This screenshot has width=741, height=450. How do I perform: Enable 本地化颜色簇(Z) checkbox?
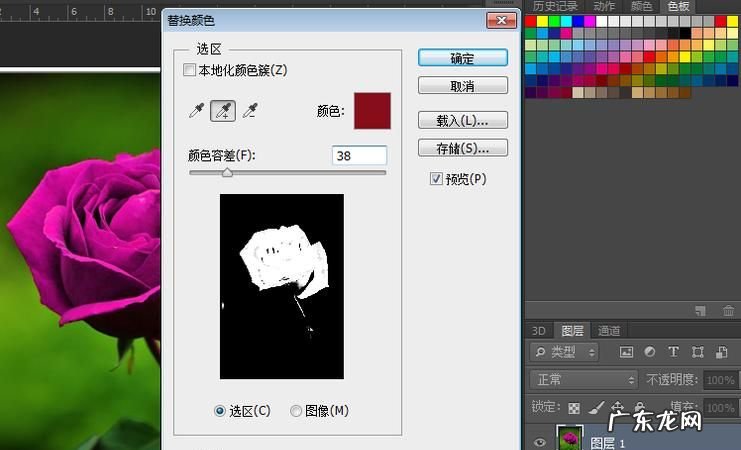189,70
